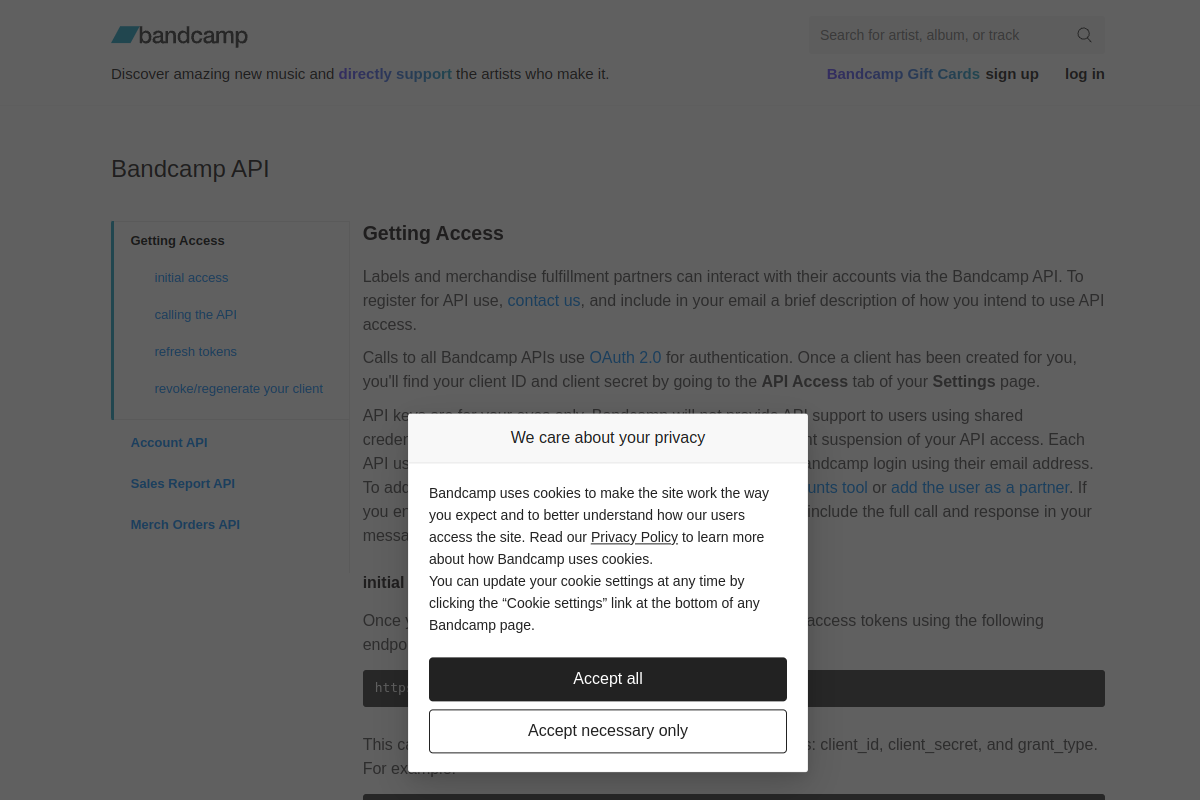The image size is (1200, 800).
Task: Click the search magnifier icon
Action: tap(1084, 35)
